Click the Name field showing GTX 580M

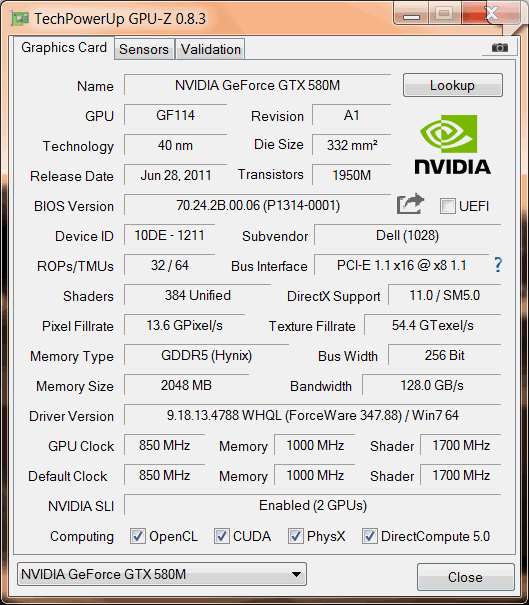click(x=257, y=85)
